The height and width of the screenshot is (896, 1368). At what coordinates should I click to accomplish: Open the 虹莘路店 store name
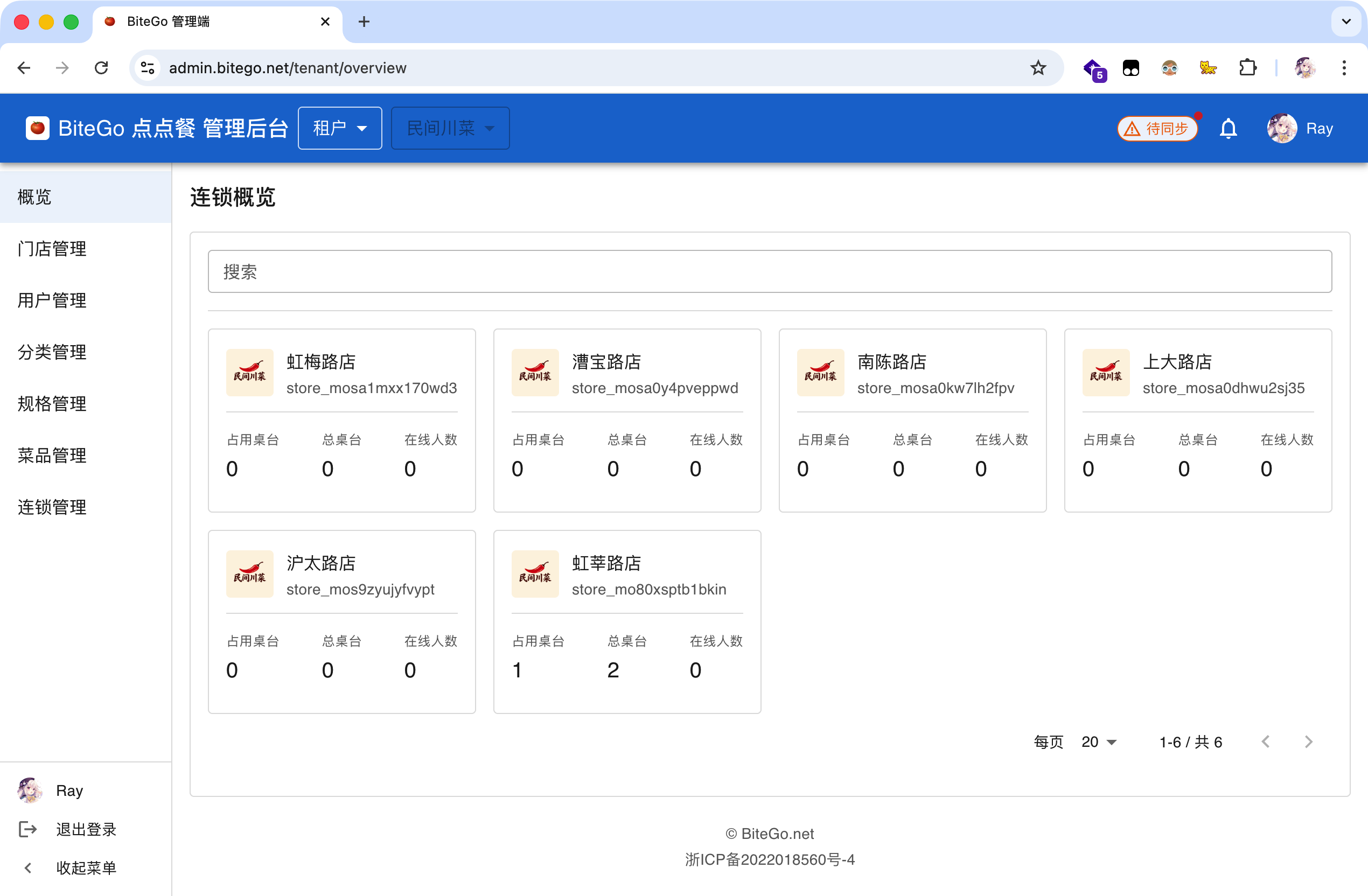click(x=606, y=563)
